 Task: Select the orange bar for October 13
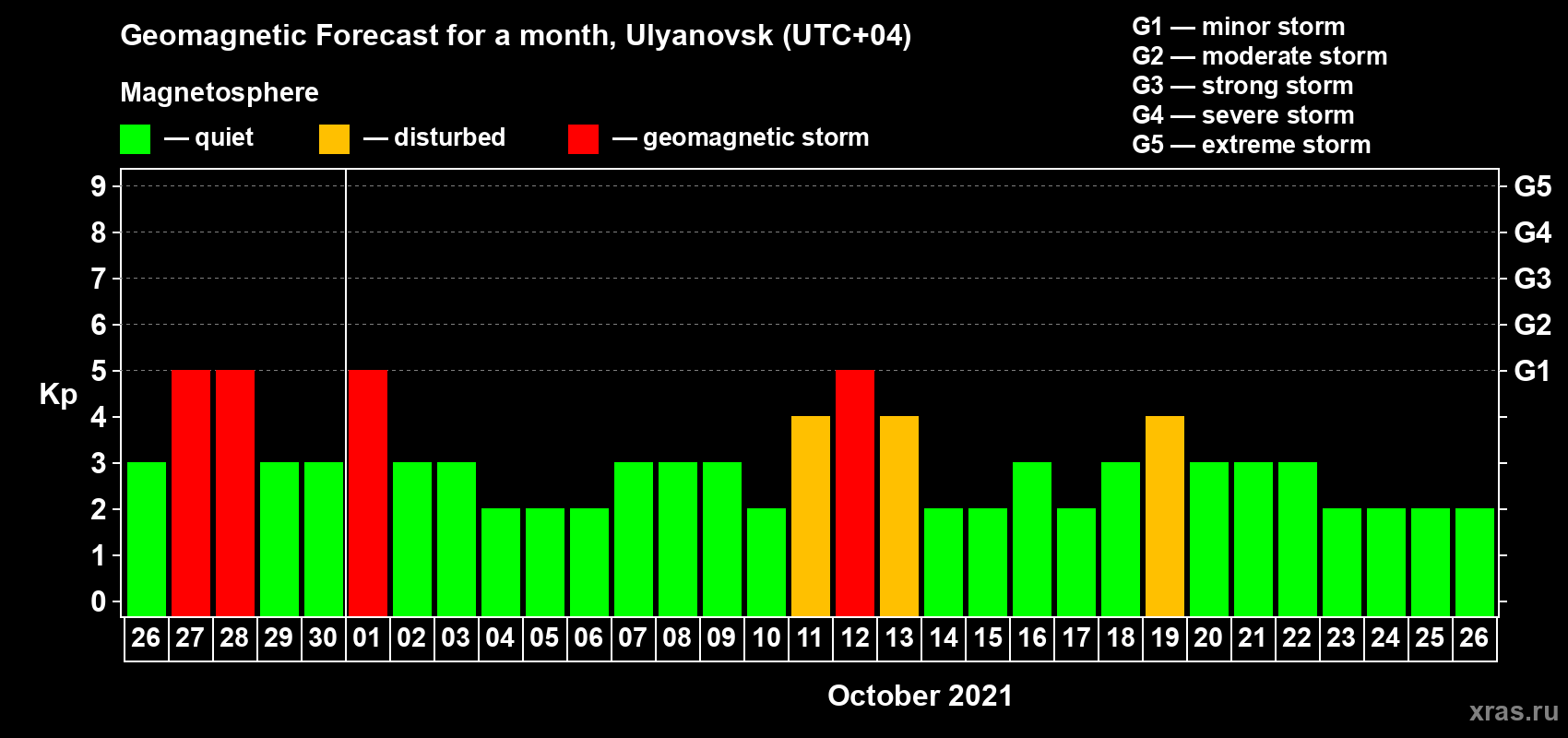tap(899, 516)
